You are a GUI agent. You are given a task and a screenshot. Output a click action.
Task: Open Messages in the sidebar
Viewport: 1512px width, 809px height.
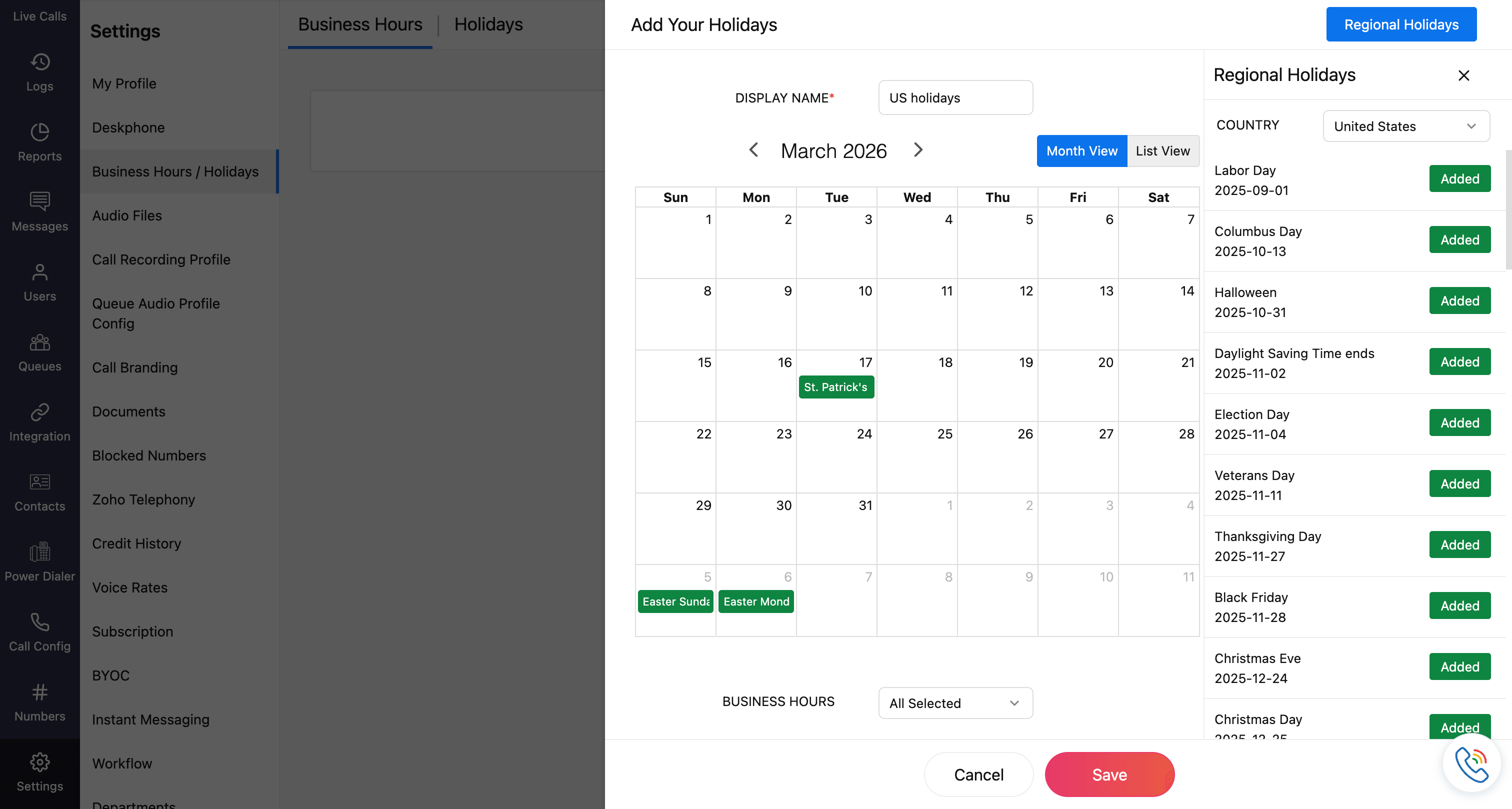pos(39,212)
